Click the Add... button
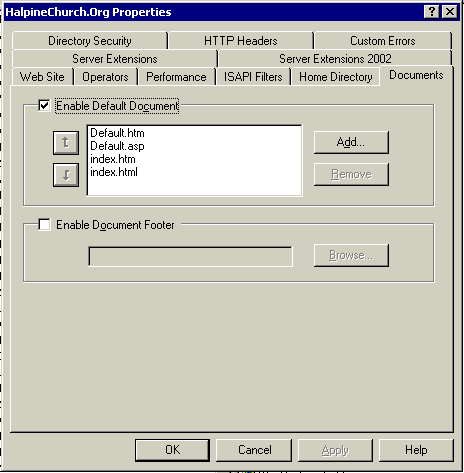Viewport: 464px width, 473px height. click(x=351, y=142)
